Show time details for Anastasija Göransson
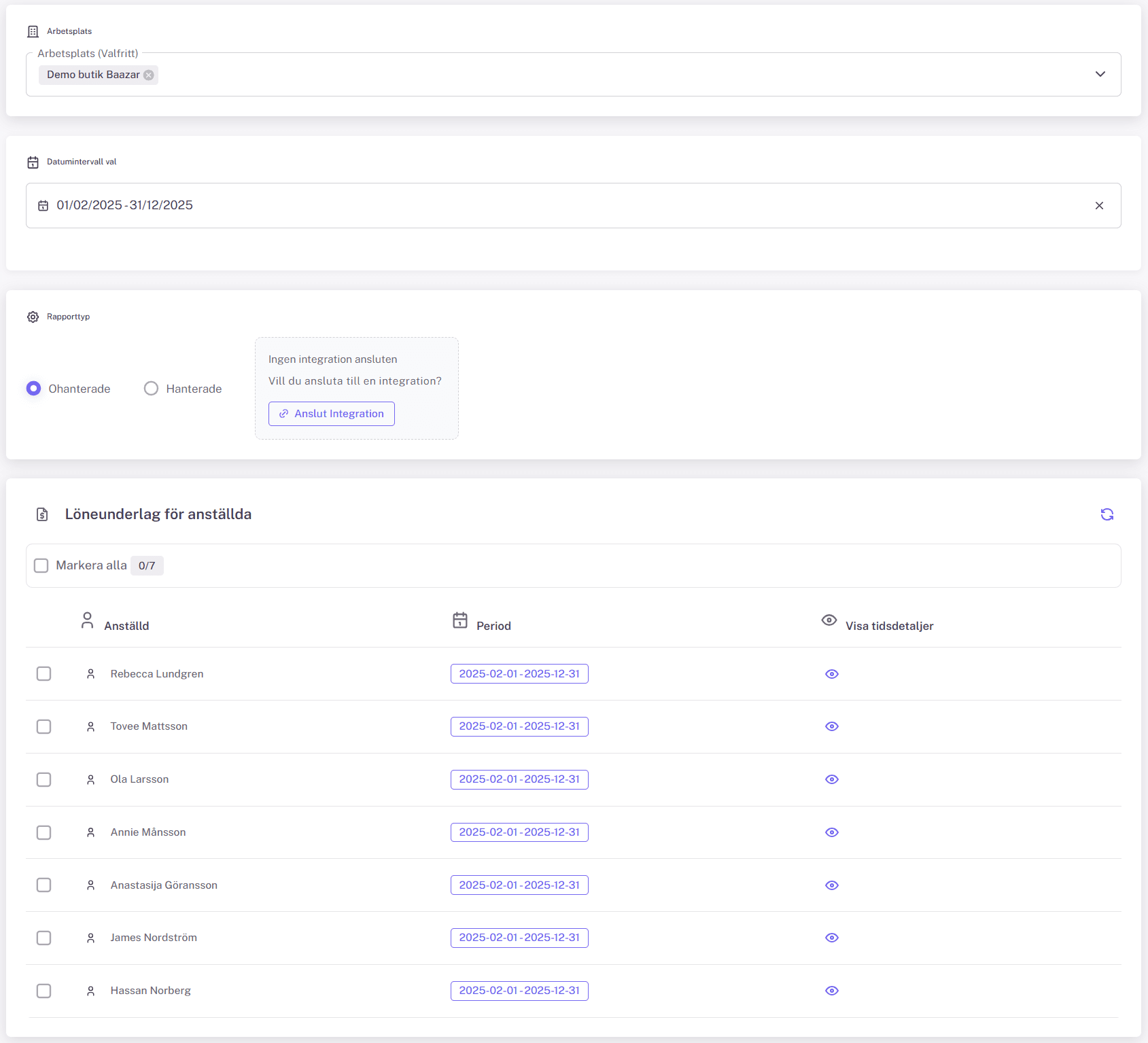The height and width of the screenshot is (1043, 1148). [831, 885]
